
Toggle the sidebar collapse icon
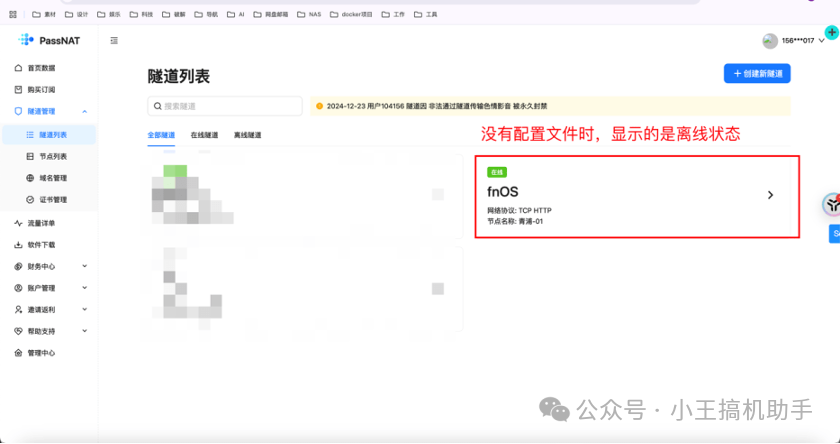[114, 40]
